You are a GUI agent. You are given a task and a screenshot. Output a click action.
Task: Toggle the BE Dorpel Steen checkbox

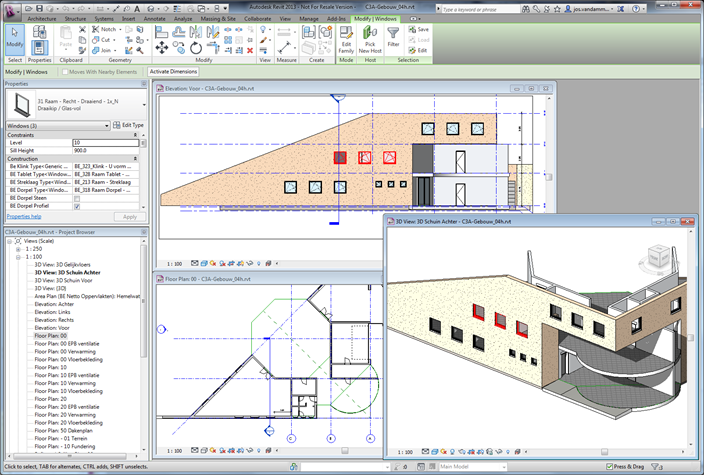pyautogui.click(x=77, y=198)
